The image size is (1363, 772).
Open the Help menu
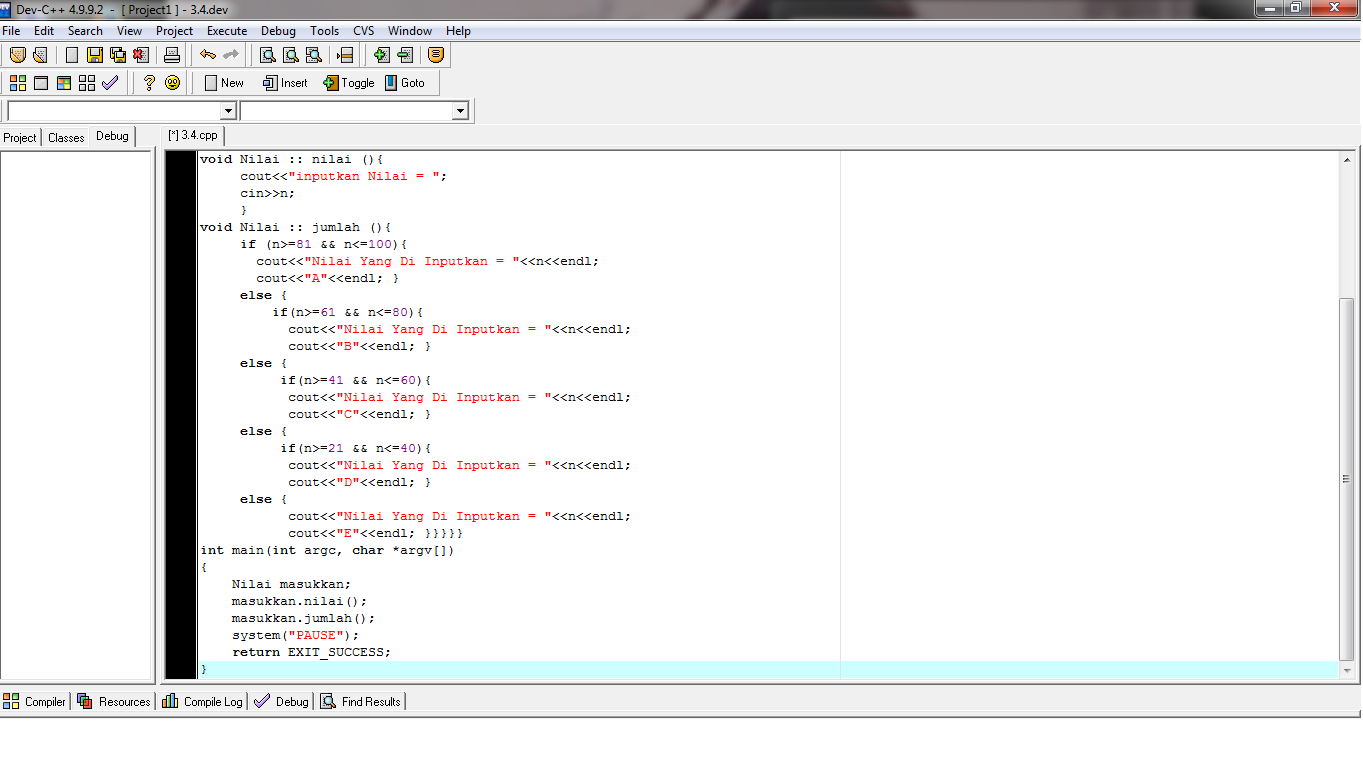pyautogui.click(x=458, y=31)
